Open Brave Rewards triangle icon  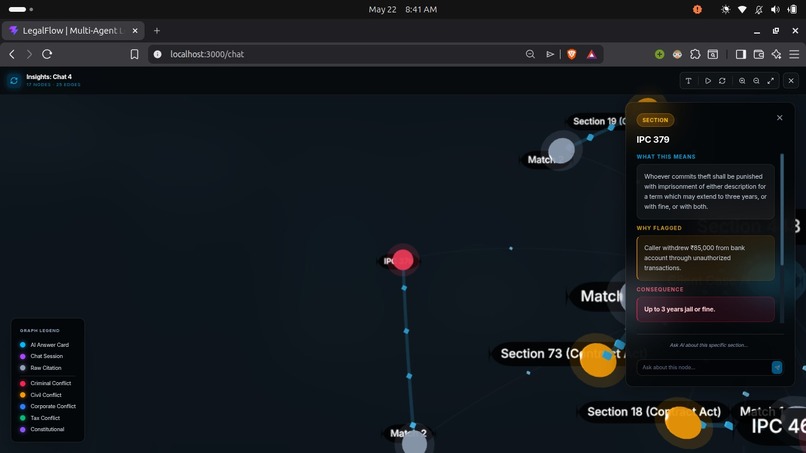tap(592, 54)
